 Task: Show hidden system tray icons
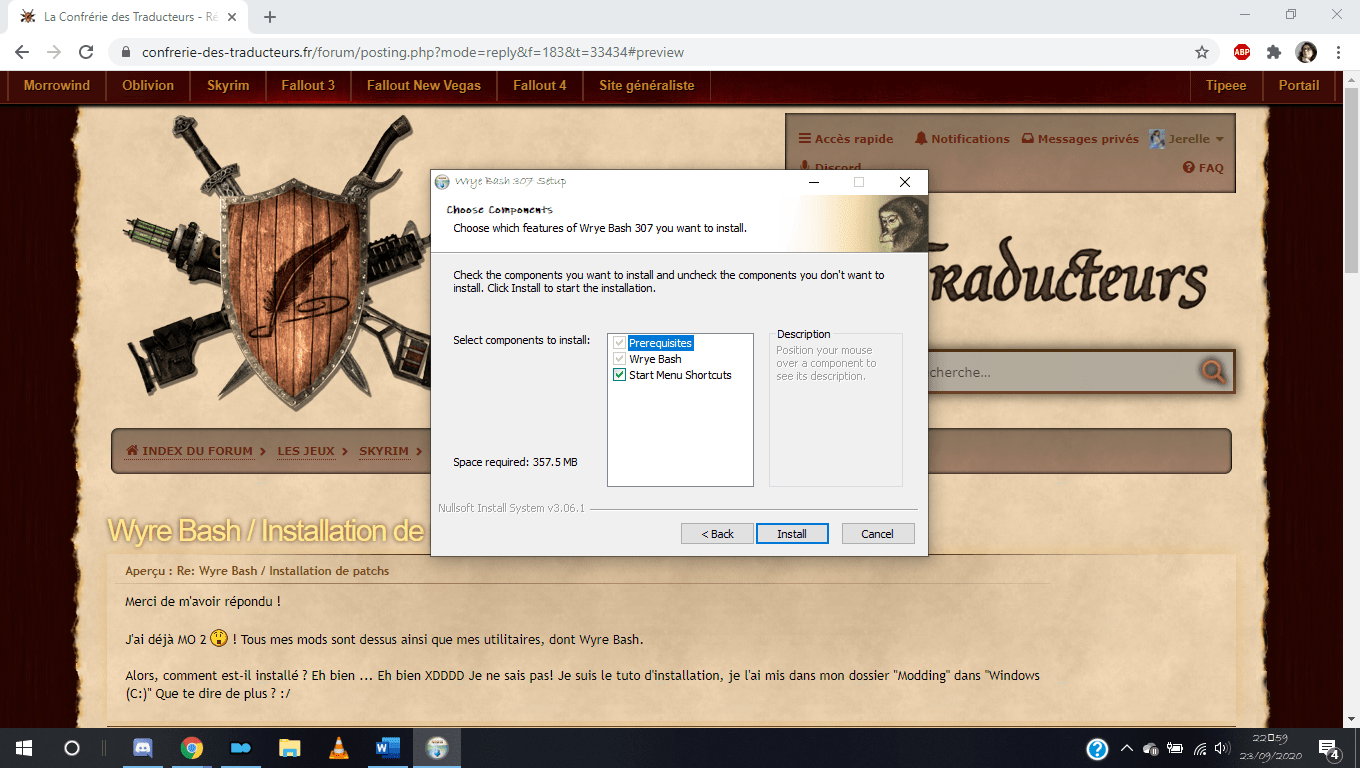click(x=1126, y=748)
